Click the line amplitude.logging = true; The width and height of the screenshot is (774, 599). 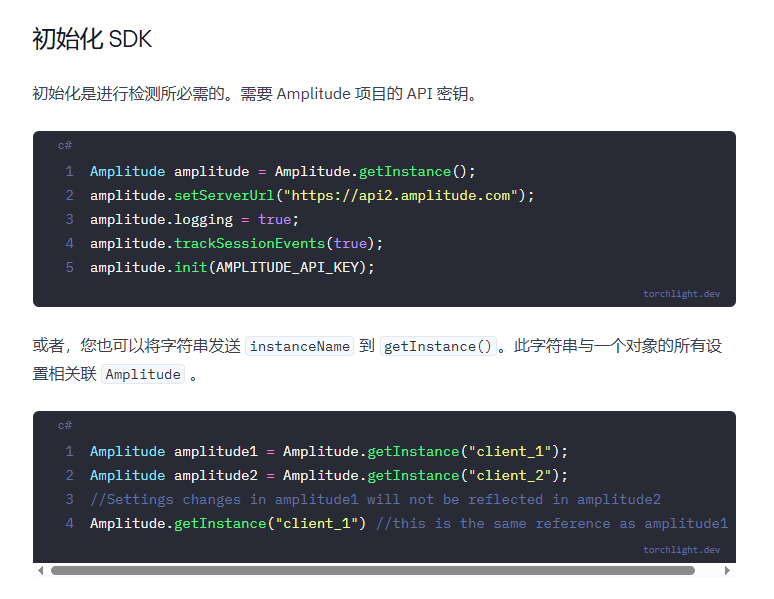pyautogui.click(x=194, y=220)
